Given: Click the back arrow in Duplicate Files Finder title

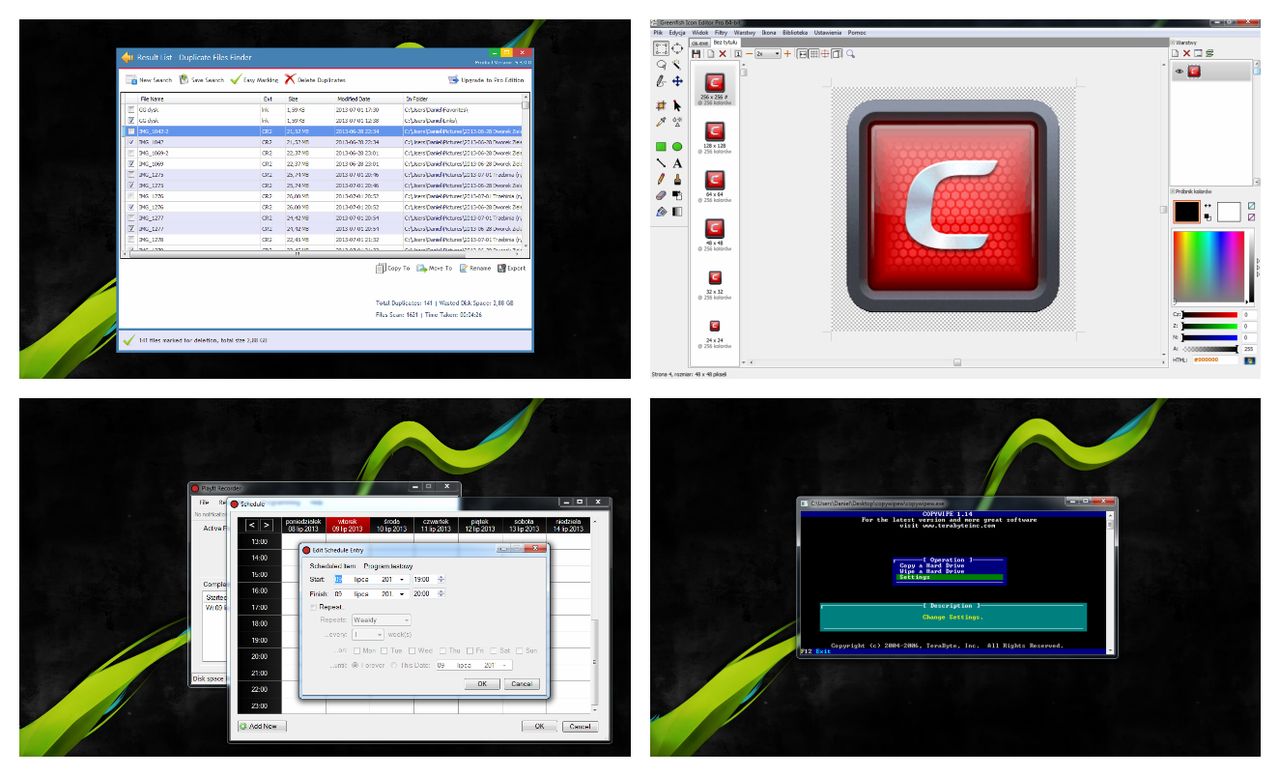Looking at the screenshot, I should pos(126,57).
